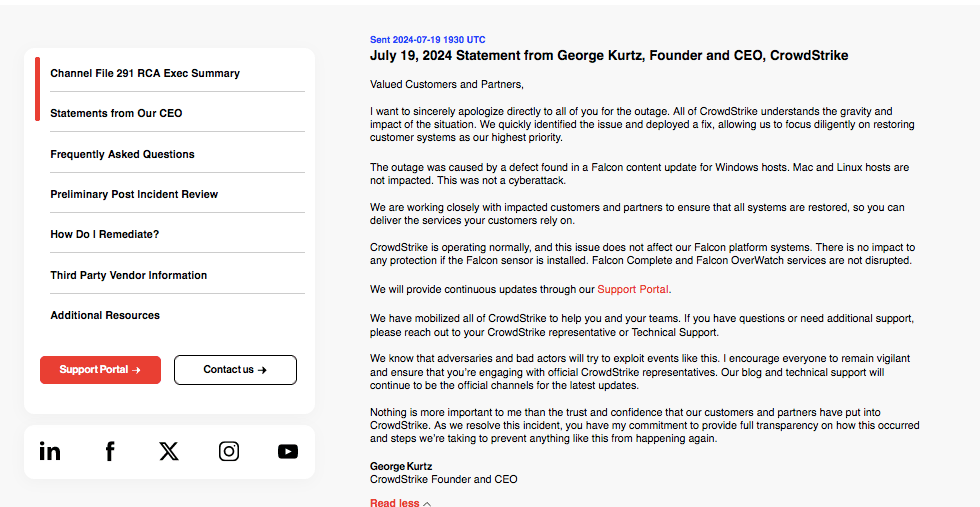The image size is (980, 507).
Task: Select Channel File 291 RCA Exec Summary
Action: tap(145, 73)
